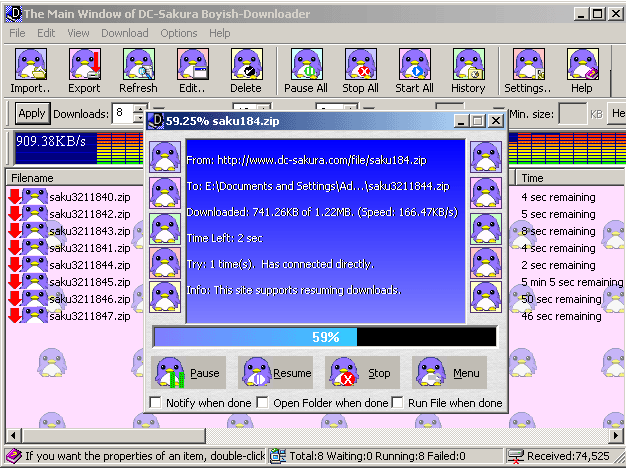Stop the saku184.zip download
The height and width of the screenshot is (469, 626).
point(363,373)
